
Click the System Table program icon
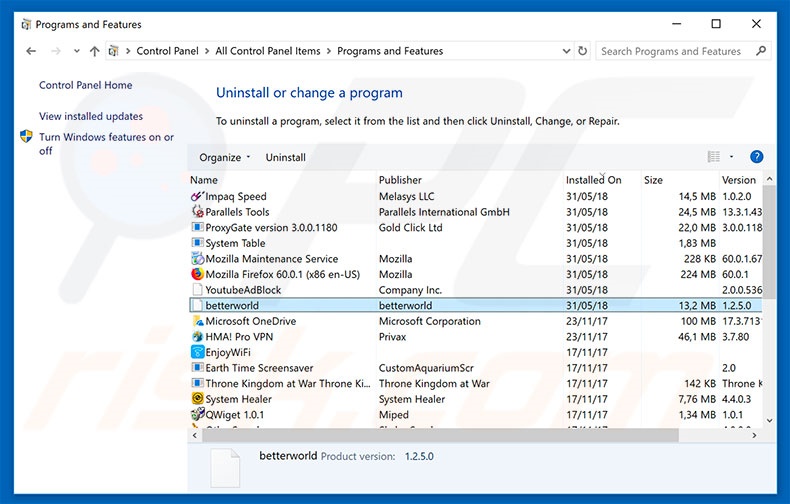[x=198, y=243]
